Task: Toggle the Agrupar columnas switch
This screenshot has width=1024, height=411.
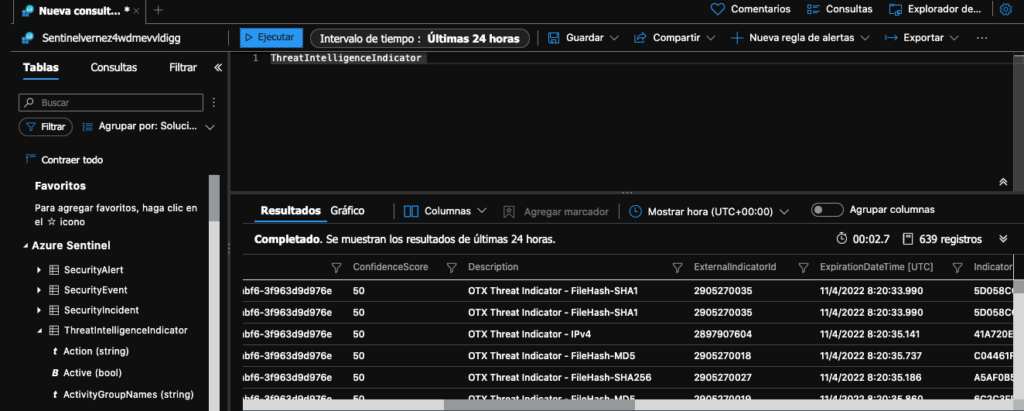Action: (827, 210)
